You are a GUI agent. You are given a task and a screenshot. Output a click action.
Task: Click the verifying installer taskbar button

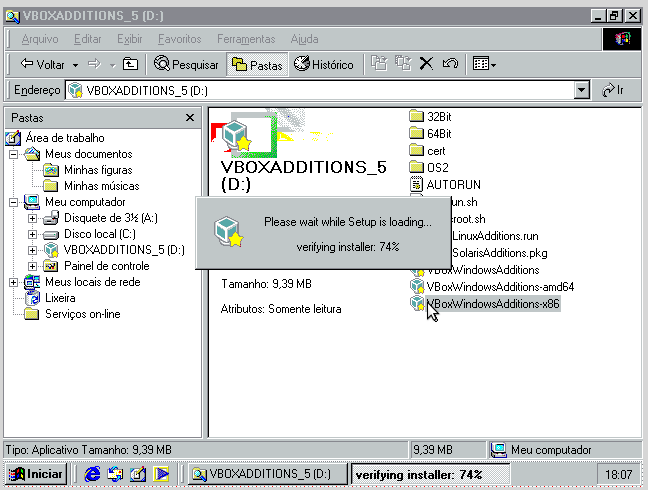(x=430, y=474)
